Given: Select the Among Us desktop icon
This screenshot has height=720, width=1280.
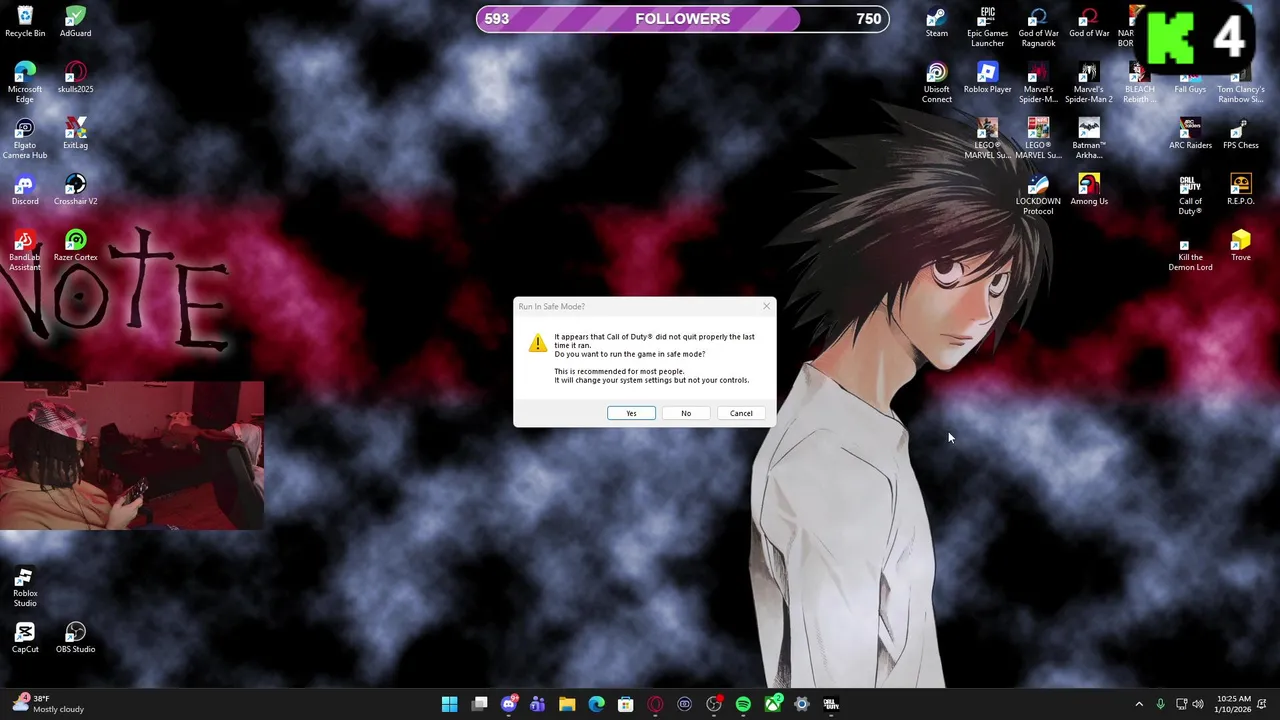Looking at the screenshot, I should 1089,190.
